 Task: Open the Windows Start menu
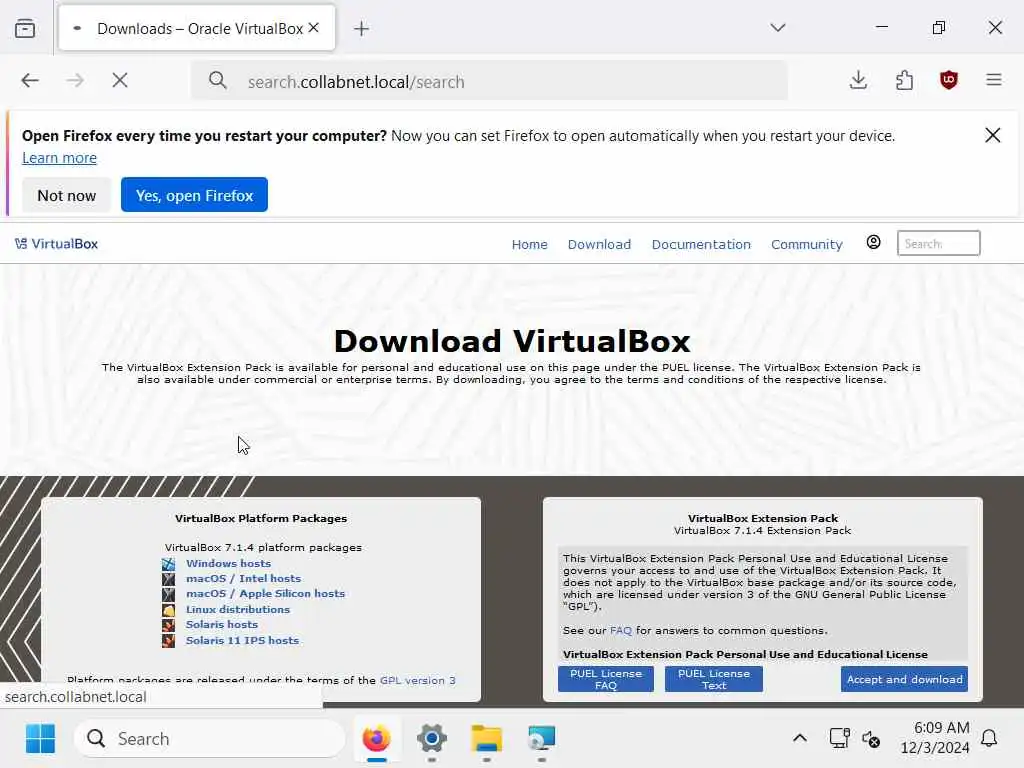coord(40,739)
